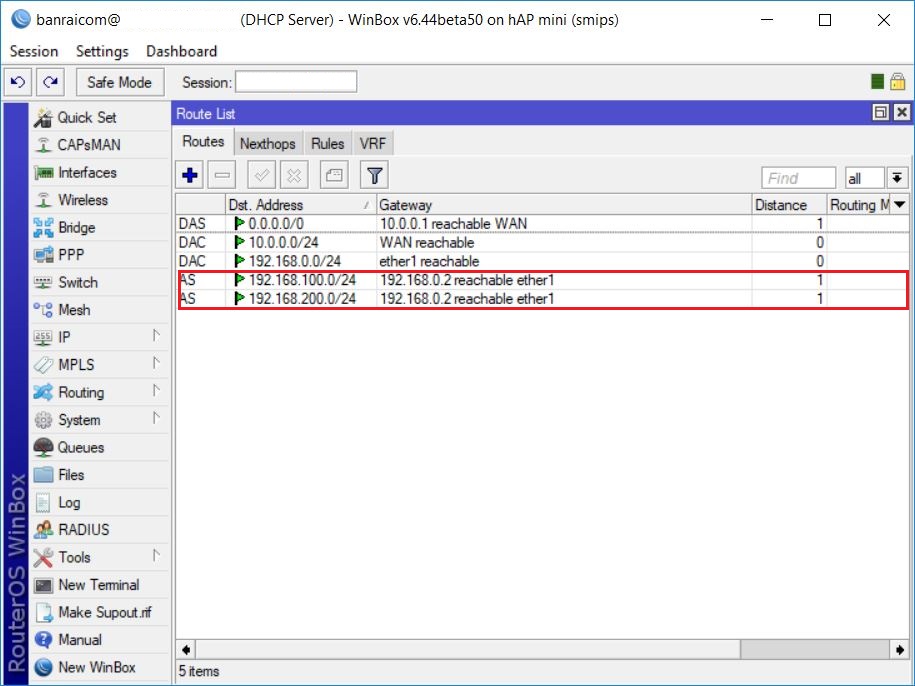Open Mesh from sidebar

pyautogui.click(x=99, y=310)
